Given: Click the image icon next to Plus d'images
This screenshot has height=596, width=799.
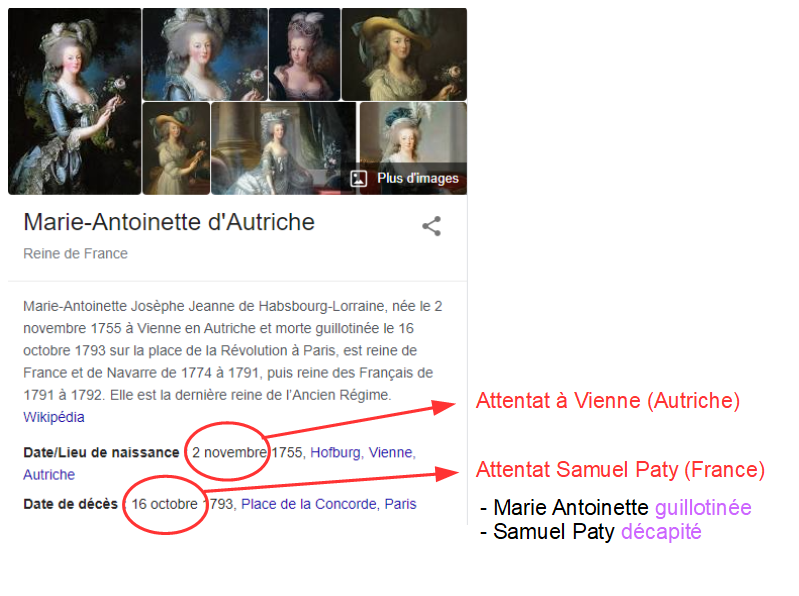Looking at the screenshot, I should coord(358,179).
